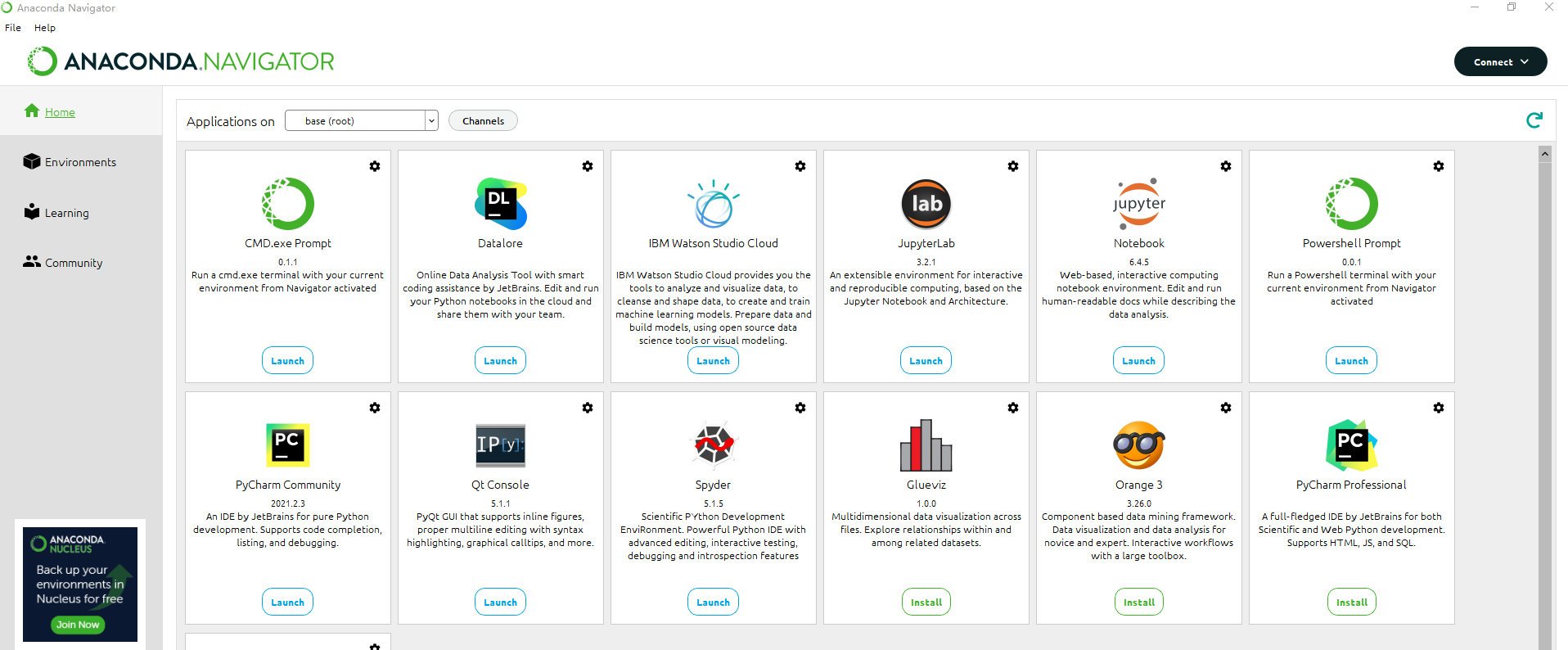The height and width of the screenshot is (650, 1568).
Task: Launch Jupyter Notebook
Action: [1139, 360]
